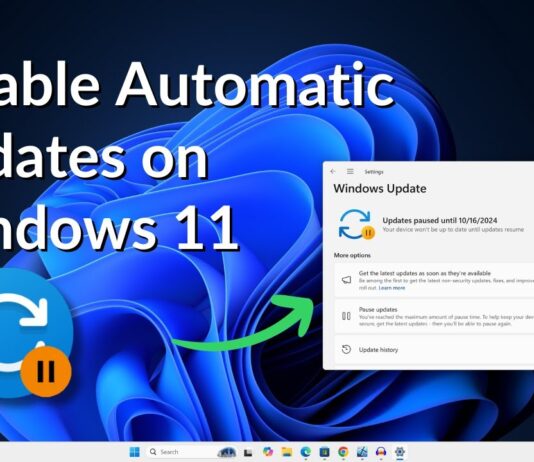Click the 'Updates paused until 10/16/2024' text

point(440,220)
